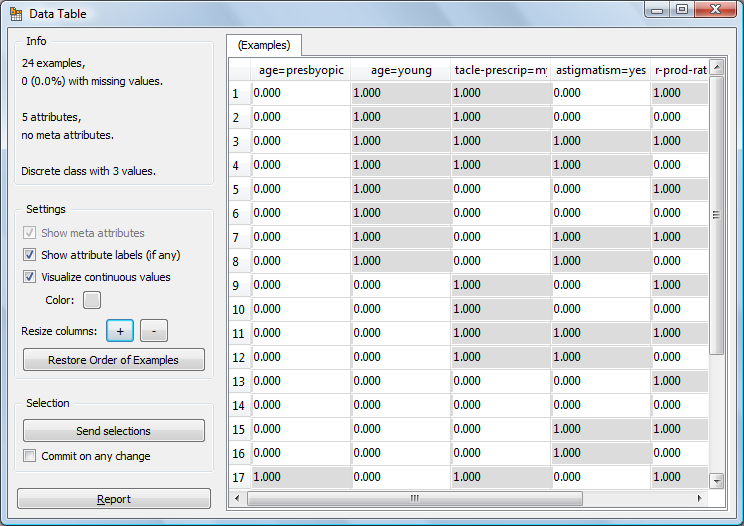Click the table top-left corner cell
The width and height of the screenshot is (744, 526).
(240, 70)
